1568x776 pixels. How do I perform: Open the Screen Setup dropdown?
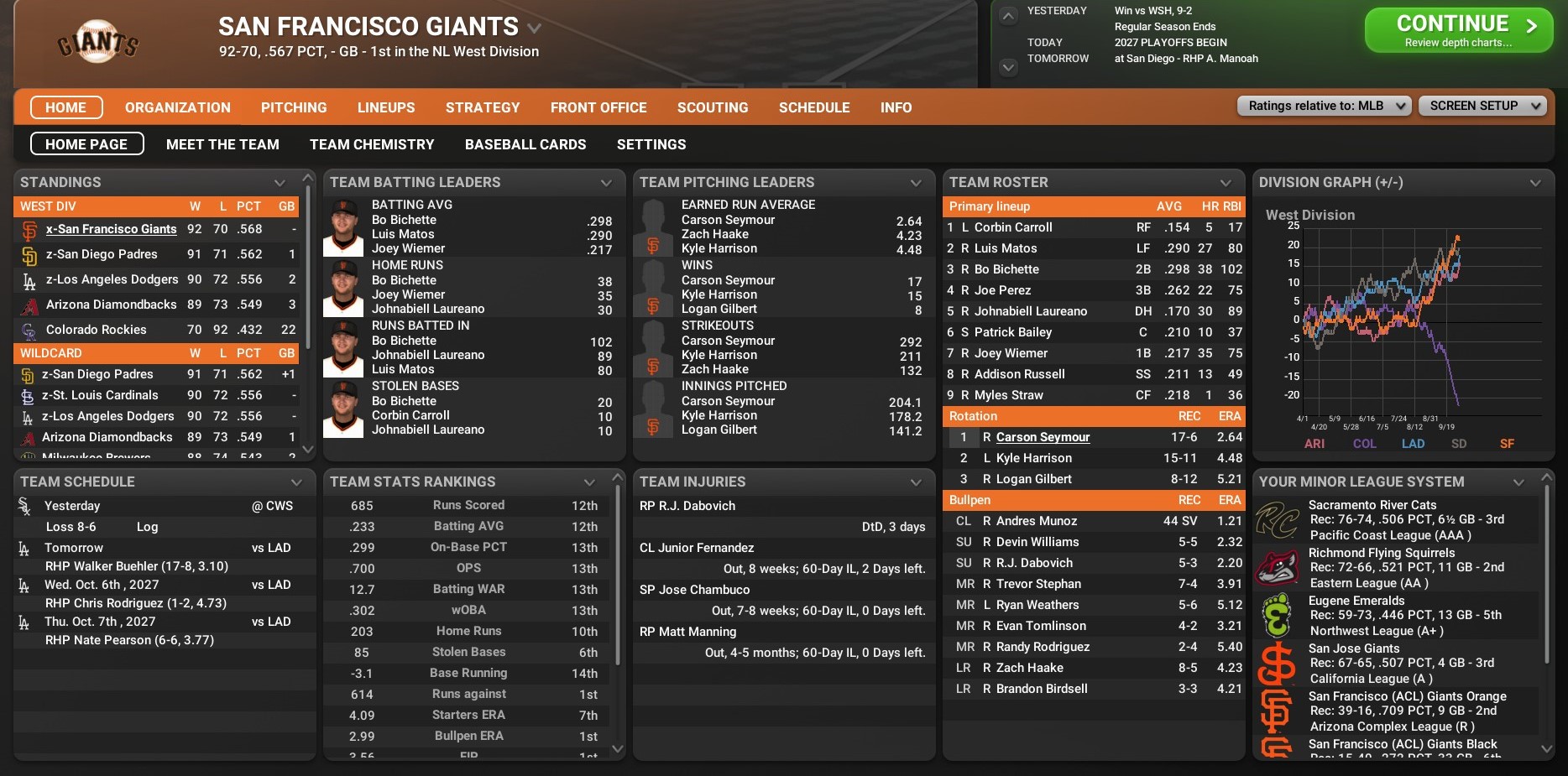click(x=1482, y=106)
